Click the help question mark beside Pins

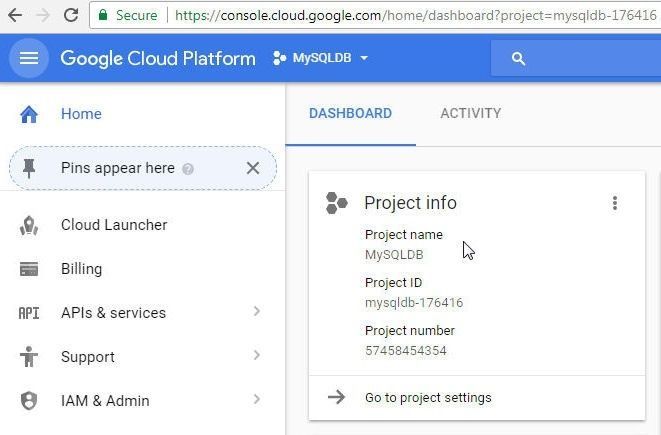coord(188,169)
